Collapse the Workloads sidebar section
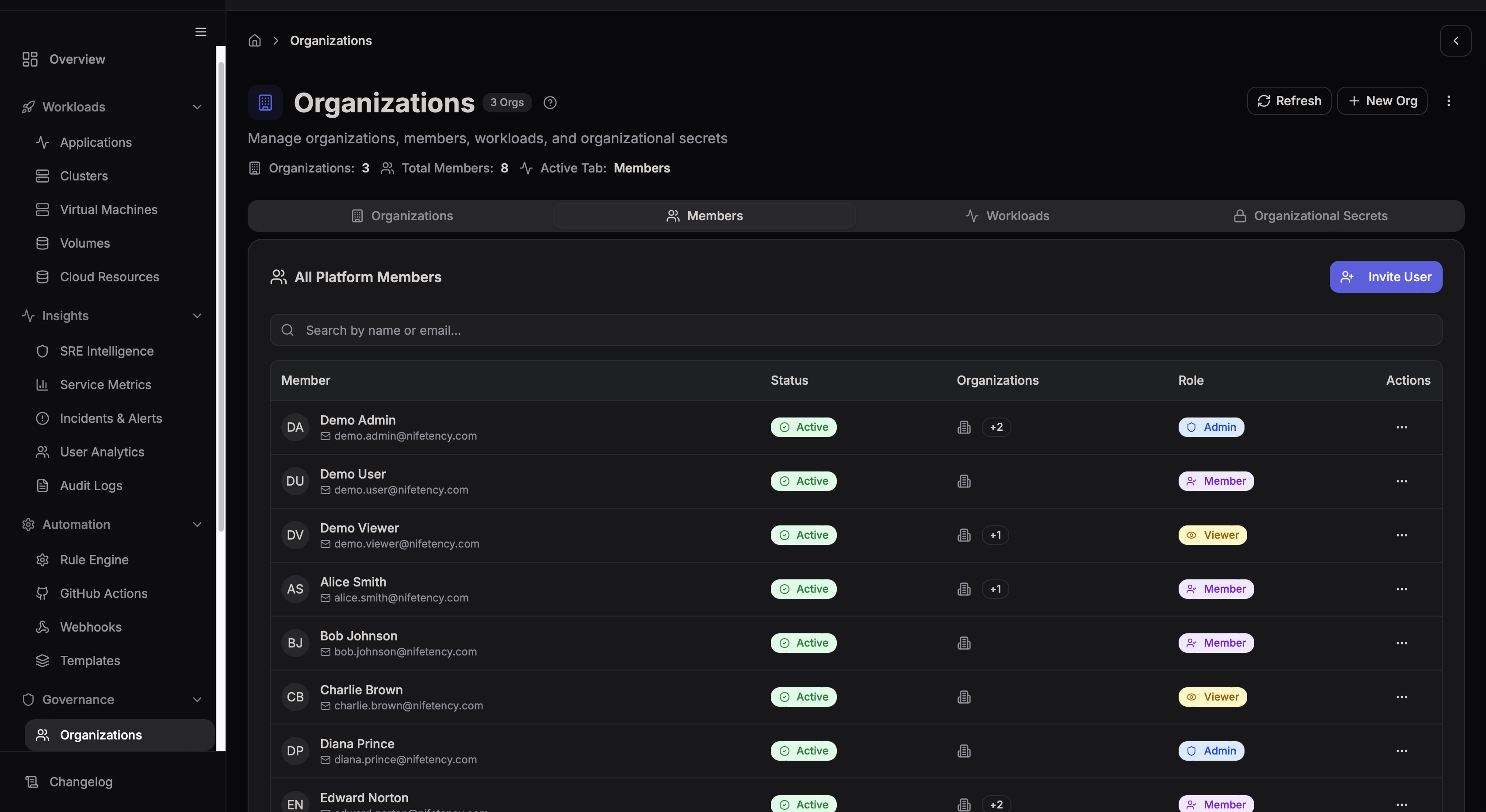 (x=198, y=107)
